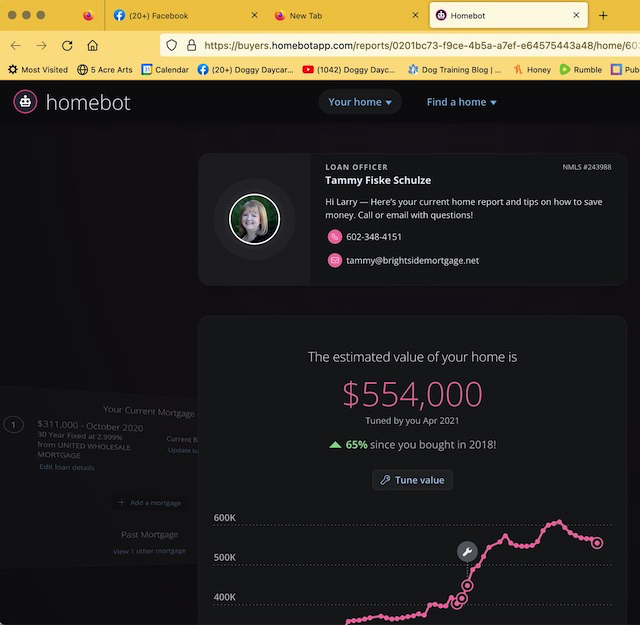Click Tammy Fiske Schulze's profile photo
The height and width of the screenshot is (625, 640).
click(254, 219)
